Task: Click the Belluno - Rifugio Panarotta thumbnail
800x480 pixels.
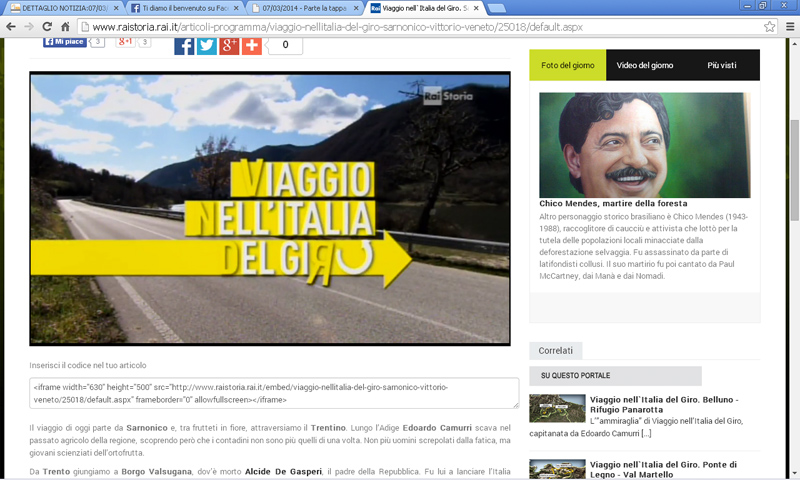Action: pyautogui.click(x=557, y=408)
